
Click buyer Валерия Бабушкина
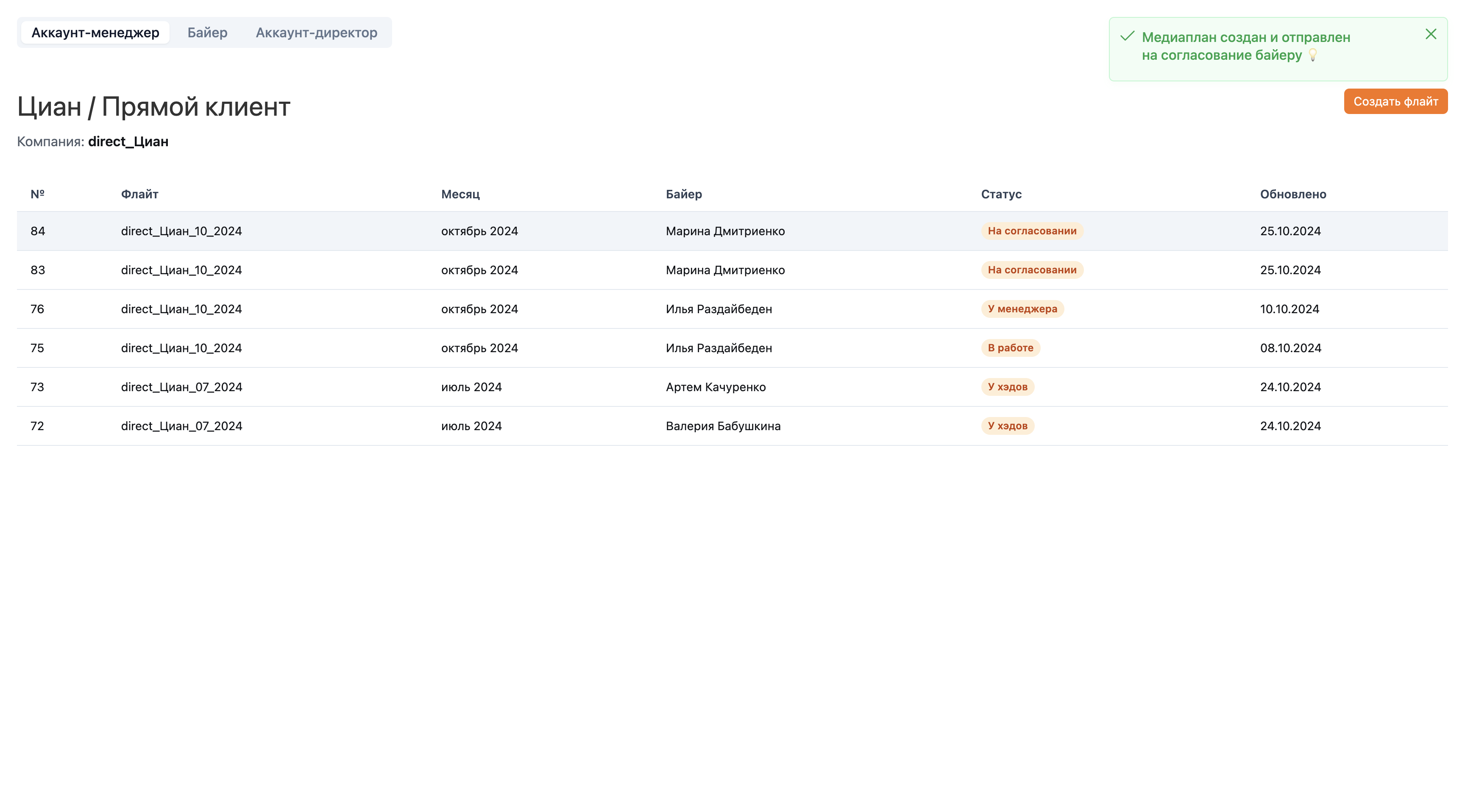[x=723, y=426]
